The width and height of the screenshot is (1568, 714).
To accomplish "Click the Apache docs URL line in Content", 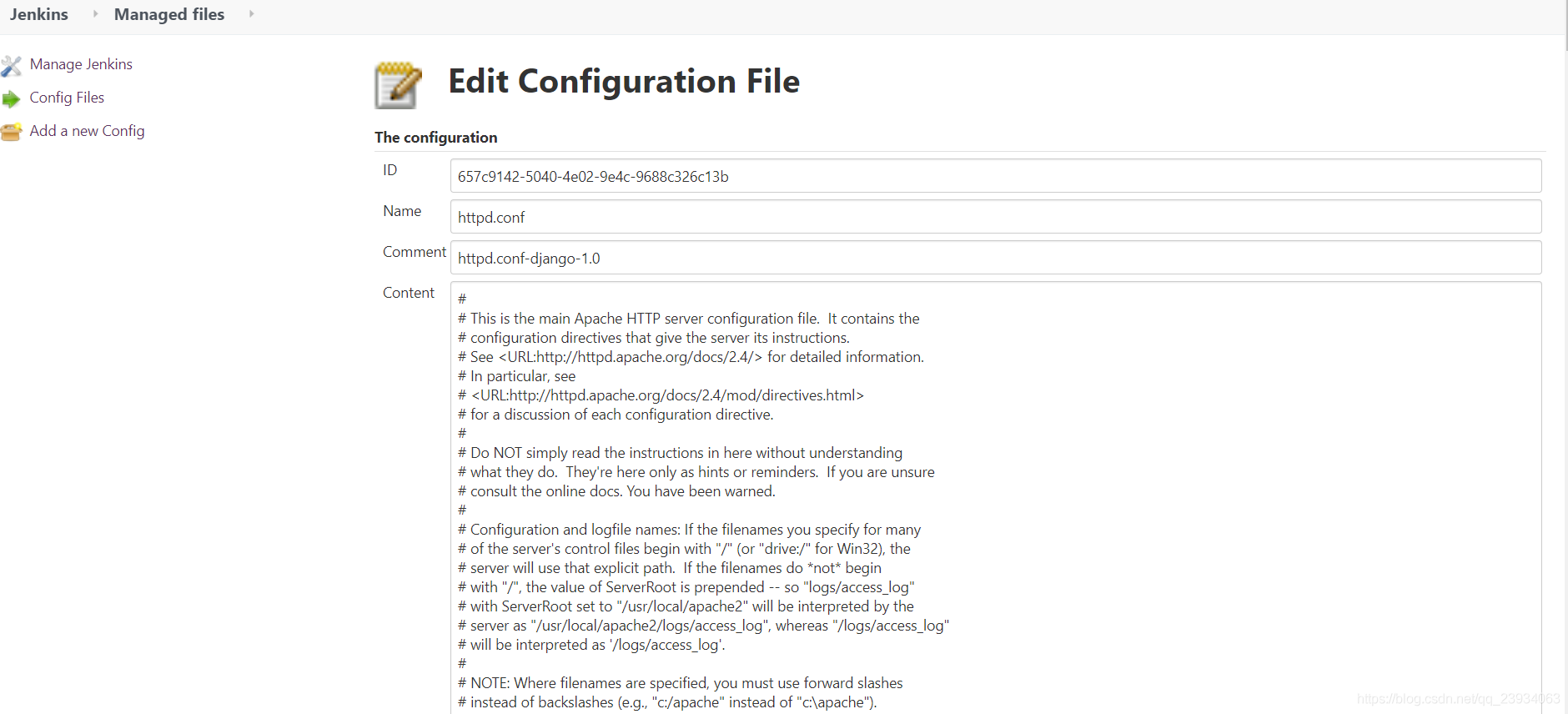I will click(691, 357).
